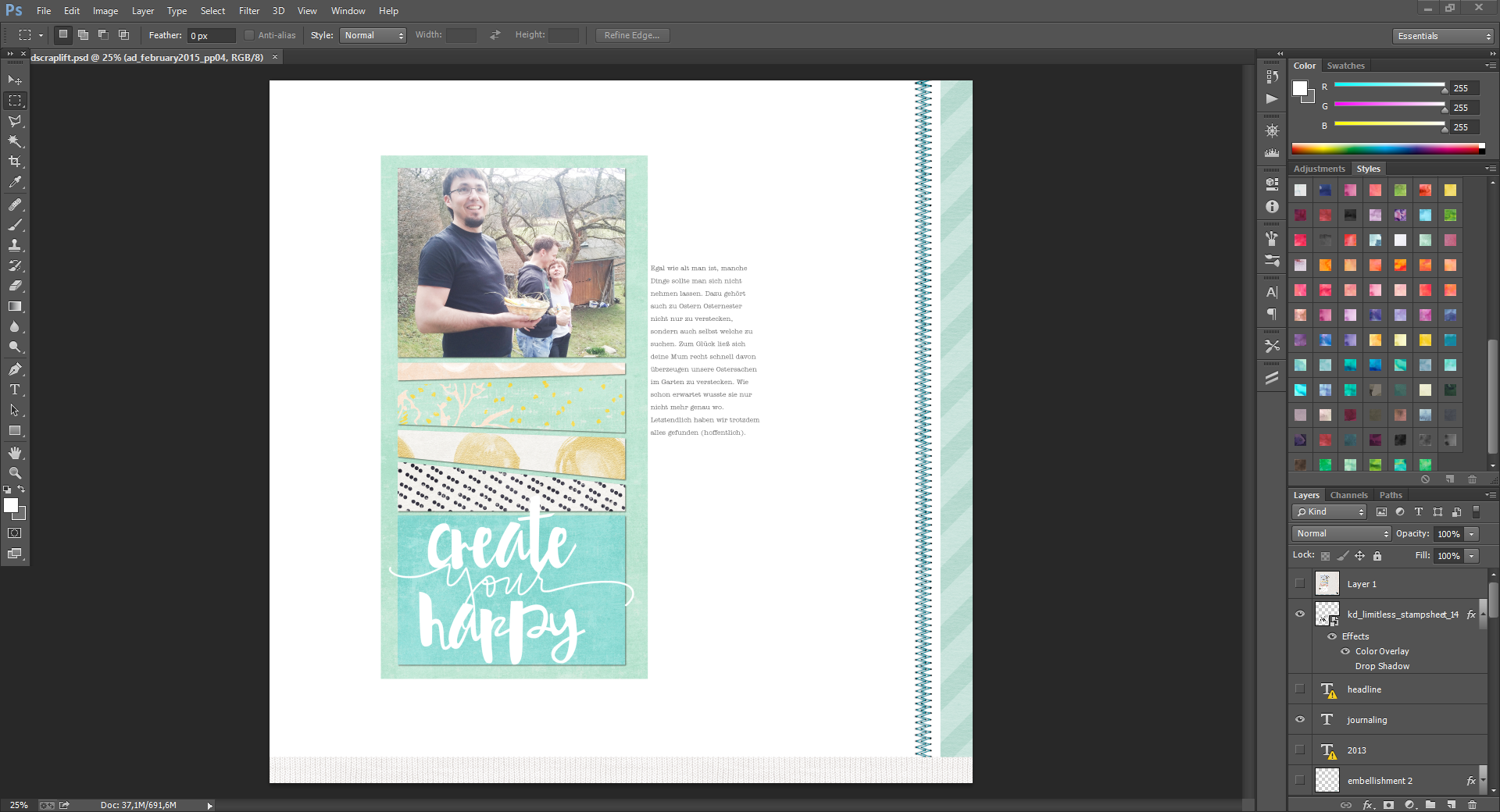Select the Horizontal Type tool
Screen dimensions: 1500x812
click(15, 390)
